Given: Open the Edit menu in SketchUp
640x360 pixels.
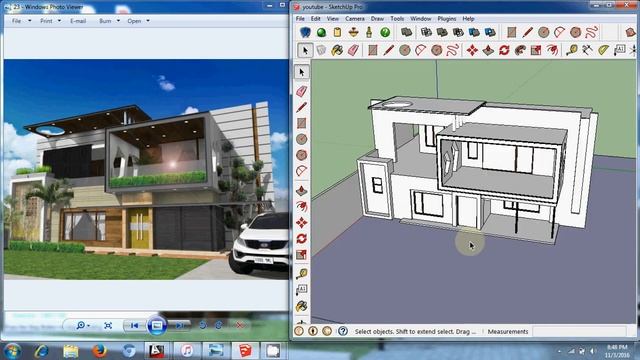Looking at the screenshot, I should [316, 19].
